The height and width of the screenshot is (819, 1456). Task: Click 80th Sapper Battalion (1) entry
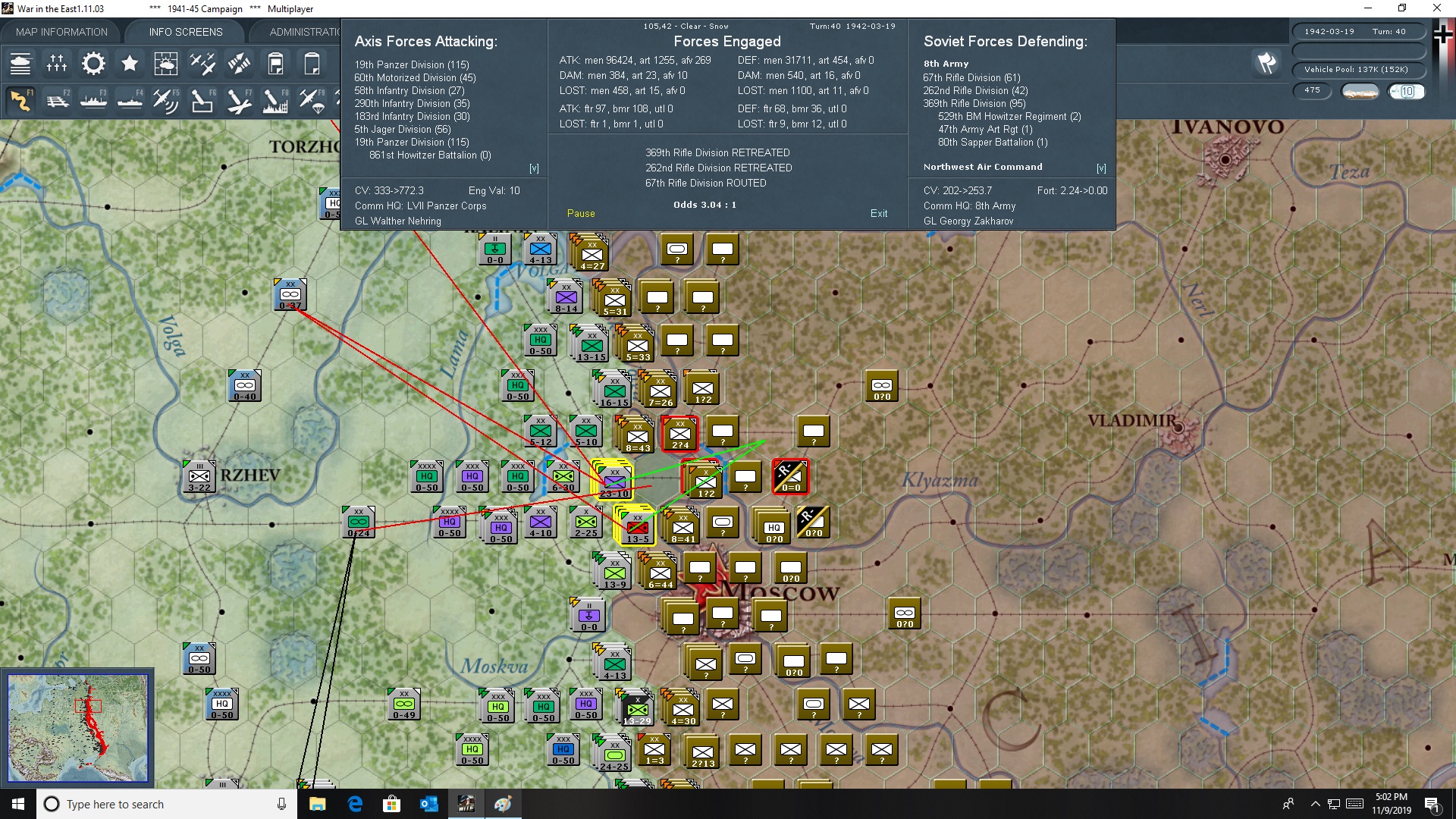click(993, 142)
